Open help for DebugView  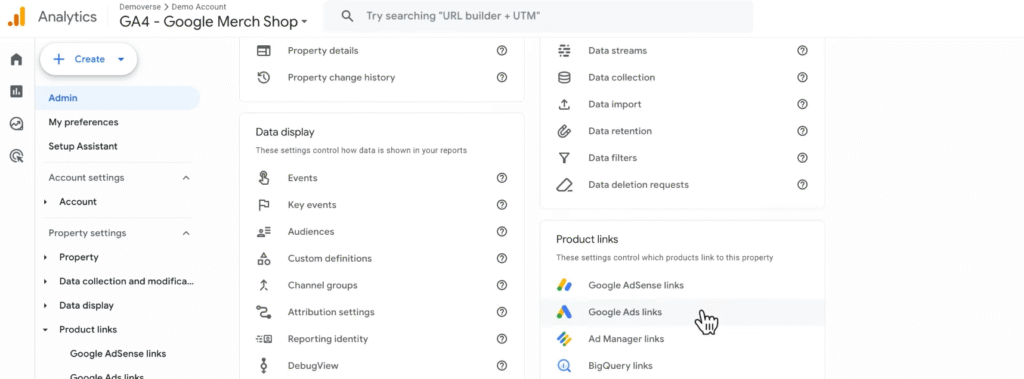coord(502,365)
